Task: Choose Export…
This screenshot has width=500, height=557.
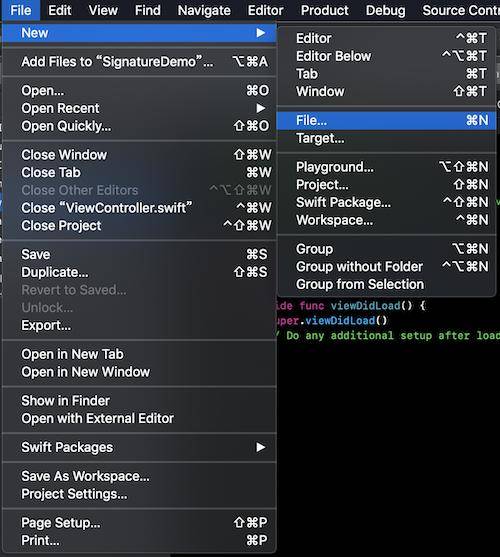Action: [x=139, y=325]
